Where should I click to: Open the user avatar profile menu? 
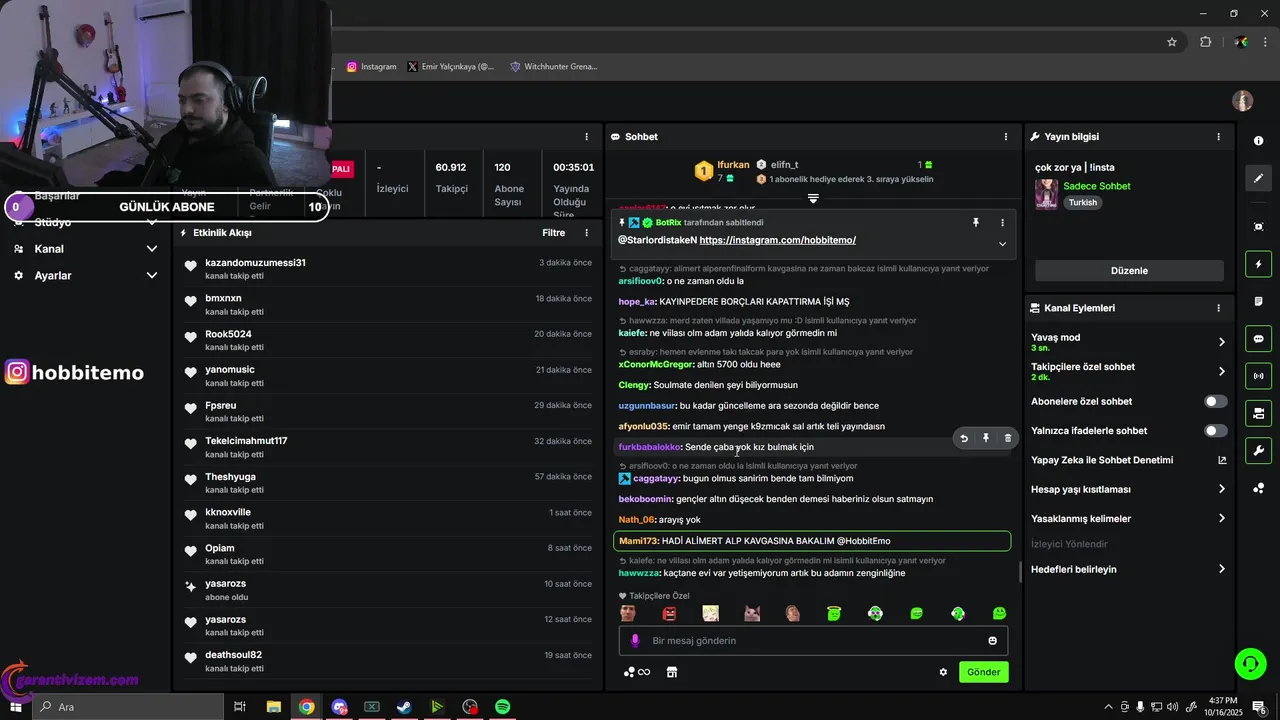1243,101
